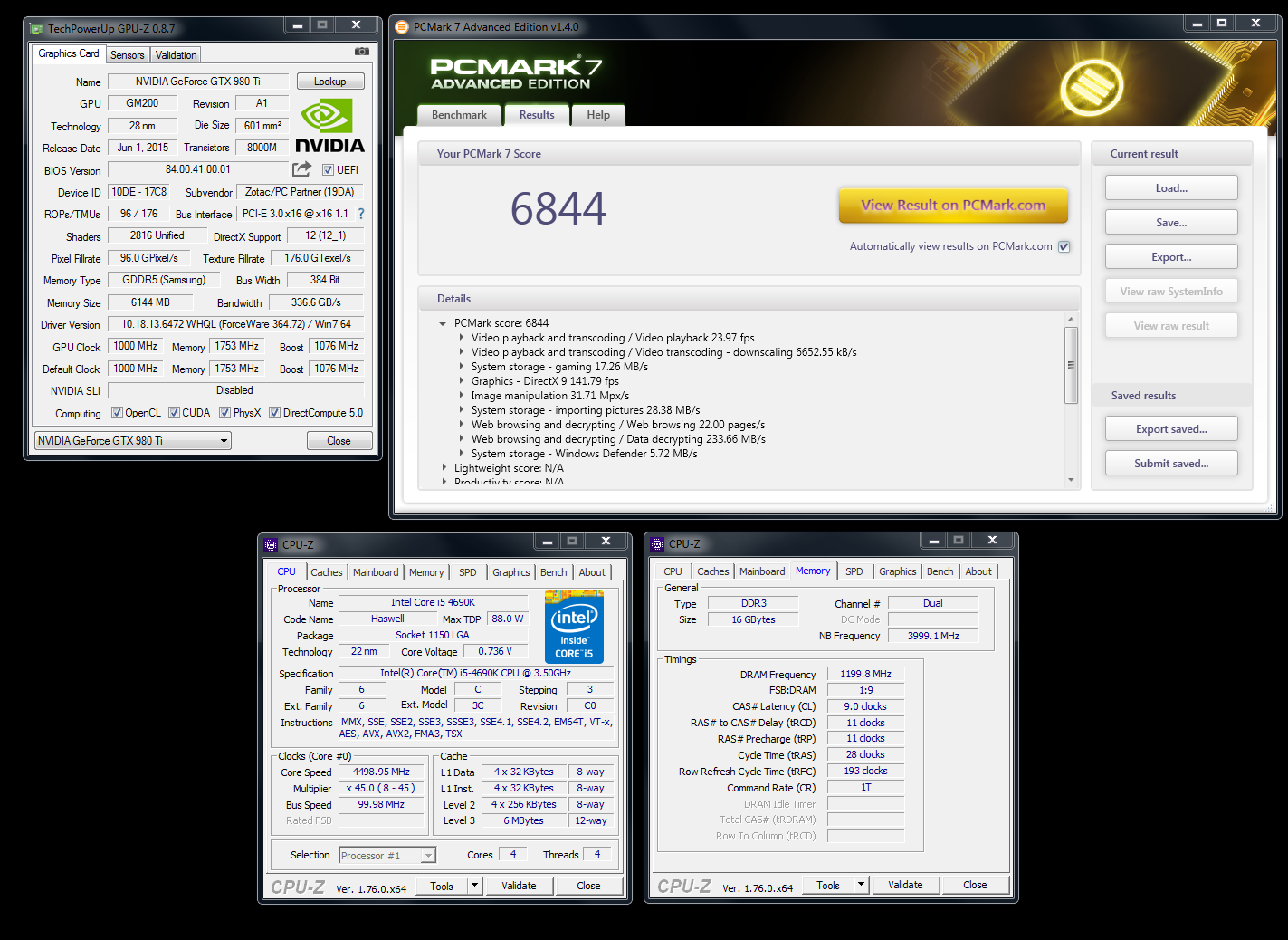The height and width of the screenshot is (940, 1288).
Task: Click Validate in CPU-Z Memory window
Action: tap(905, 885)
